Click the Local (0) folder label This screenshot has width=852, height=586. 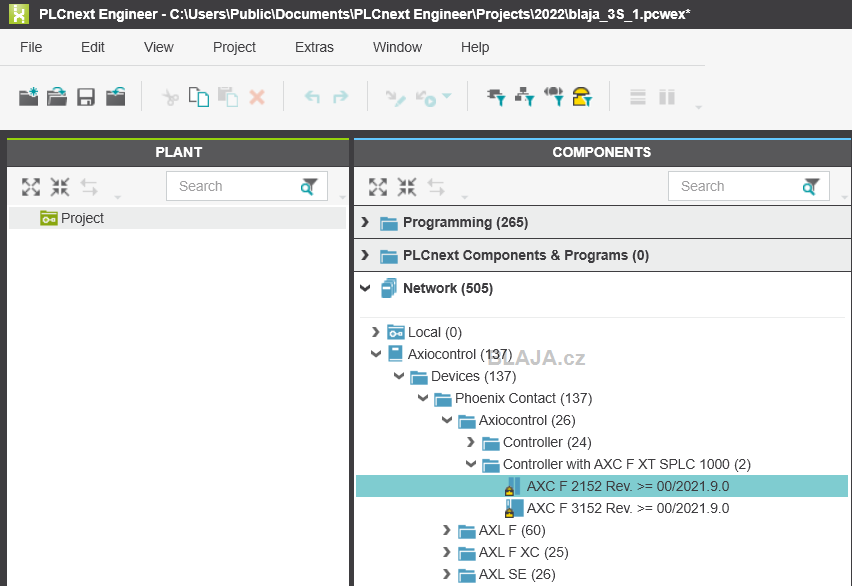pos(435,332)
